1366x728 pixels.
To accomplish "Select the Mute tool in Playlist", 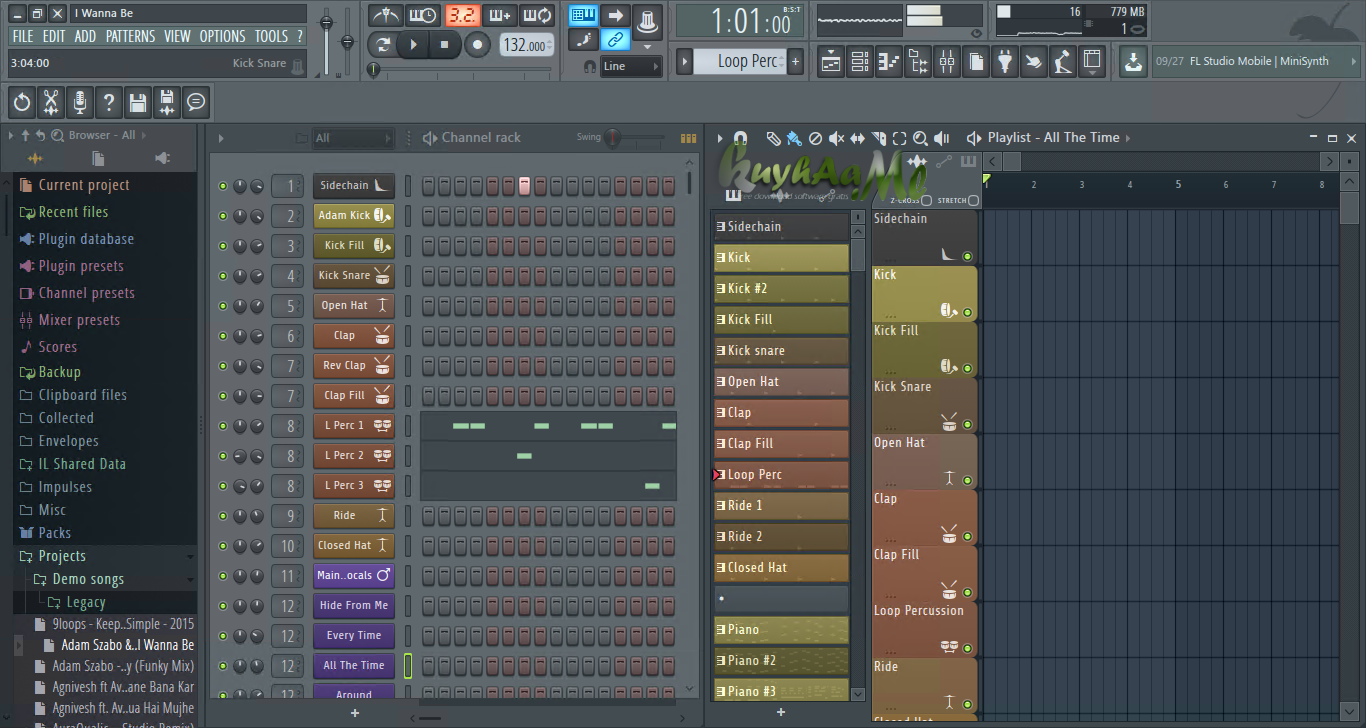I will [x=836, y=138].
